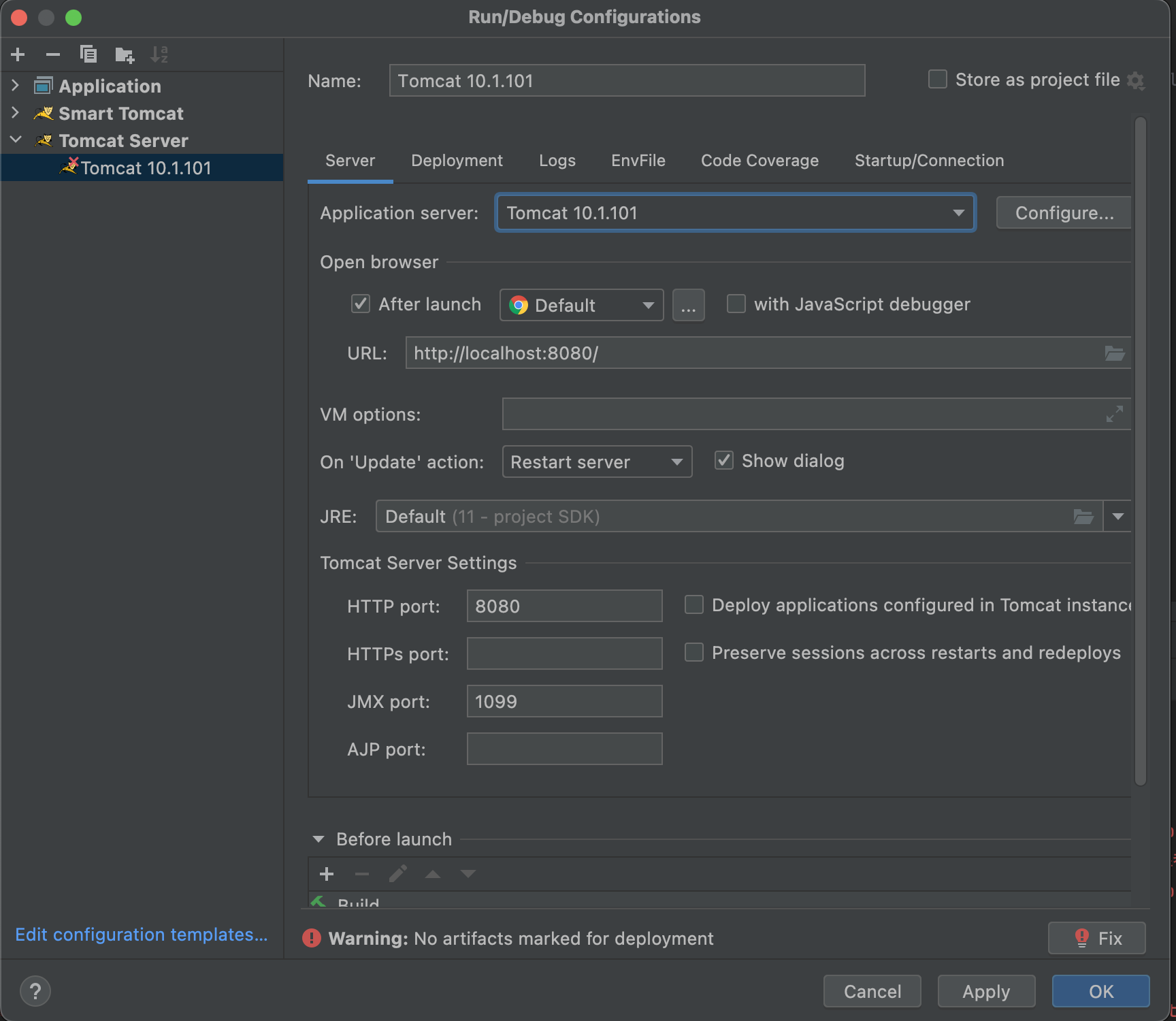This screenshot has width=1176, height=1021.
Task: Open On 'Update' action dropdown
Action: point(597,461)
